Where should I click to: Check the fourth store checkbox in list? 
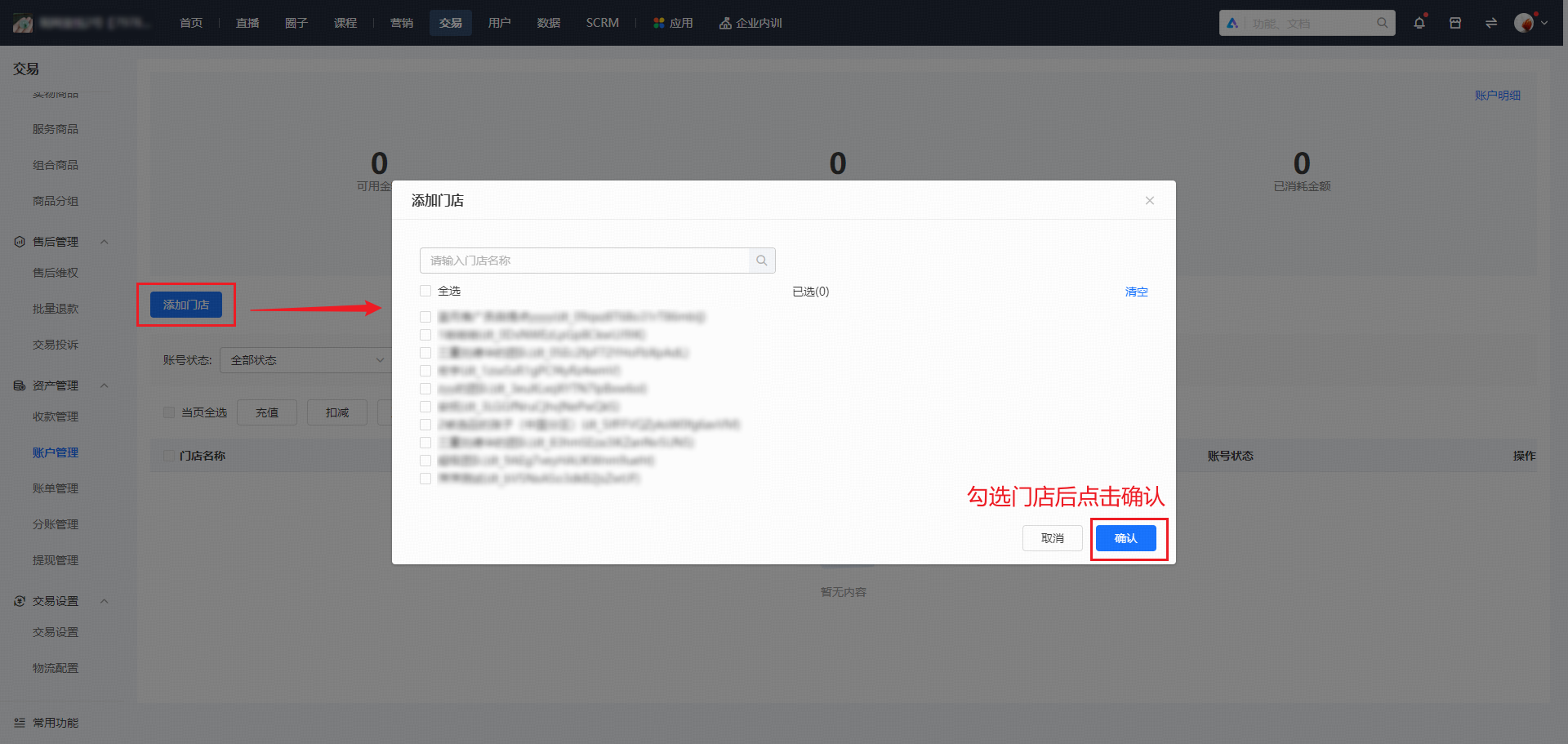425,371
